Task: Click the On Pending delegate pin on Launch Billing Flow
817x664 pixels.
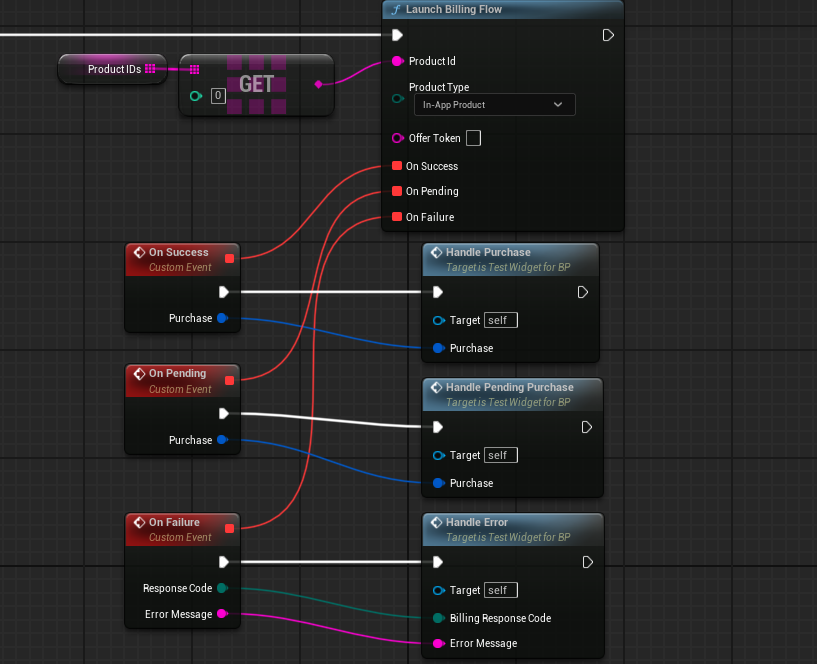Action: (397, 192)
